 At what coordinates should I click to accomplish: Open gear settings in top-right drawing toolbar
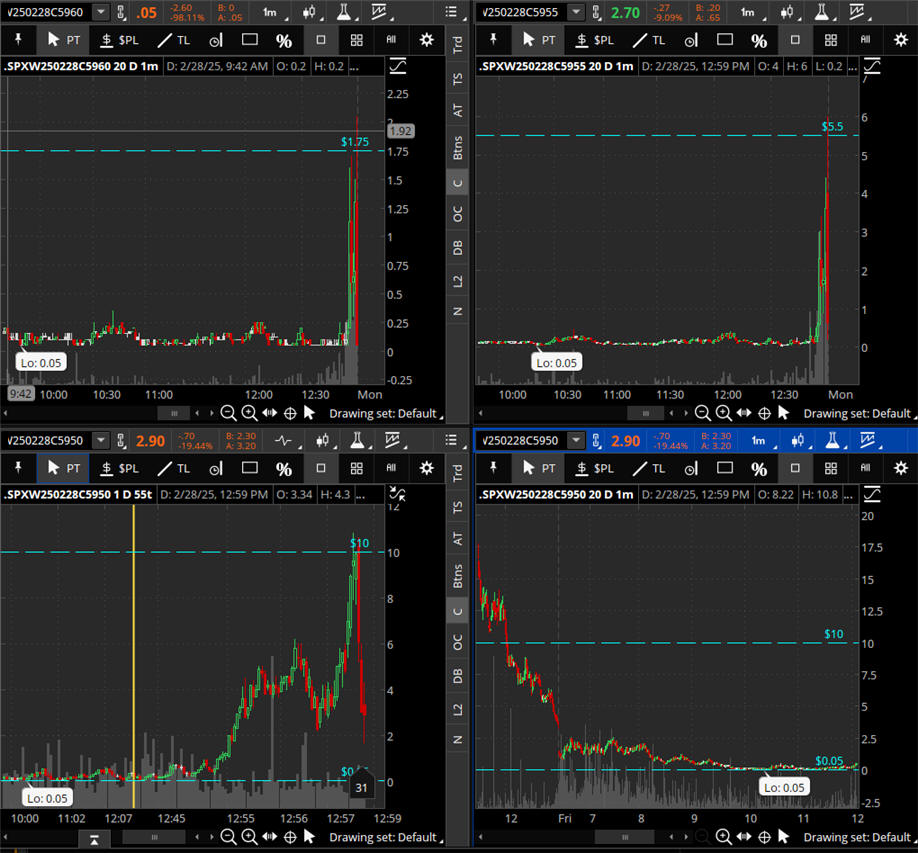(900, 40)
